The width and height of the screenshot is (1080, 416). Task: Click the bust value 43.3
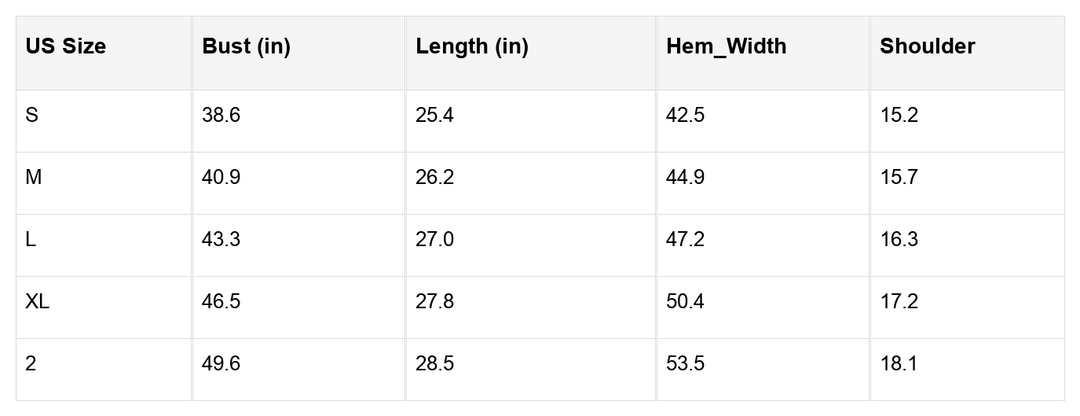[x=221, y=239]
